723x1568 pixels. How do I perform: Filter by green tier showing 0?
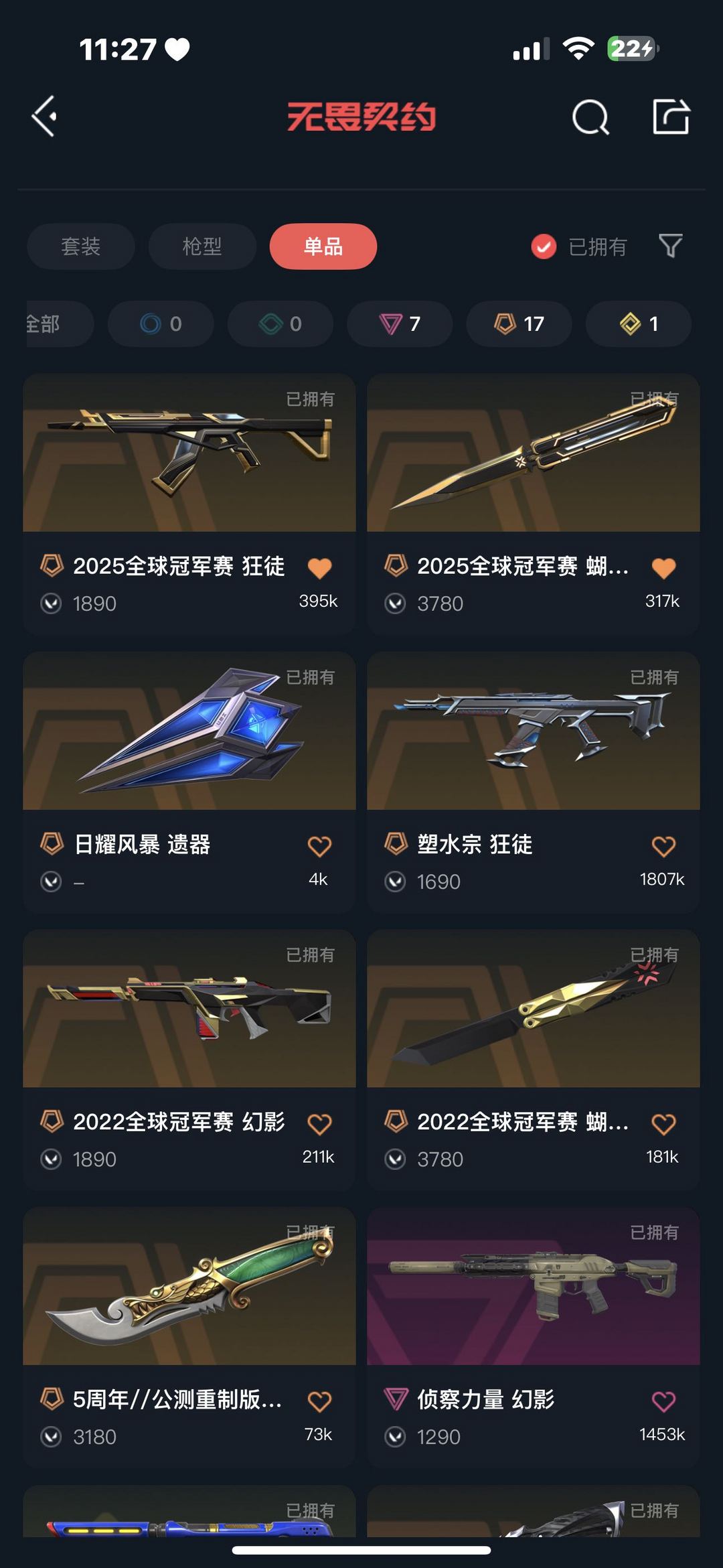[280, 324]
